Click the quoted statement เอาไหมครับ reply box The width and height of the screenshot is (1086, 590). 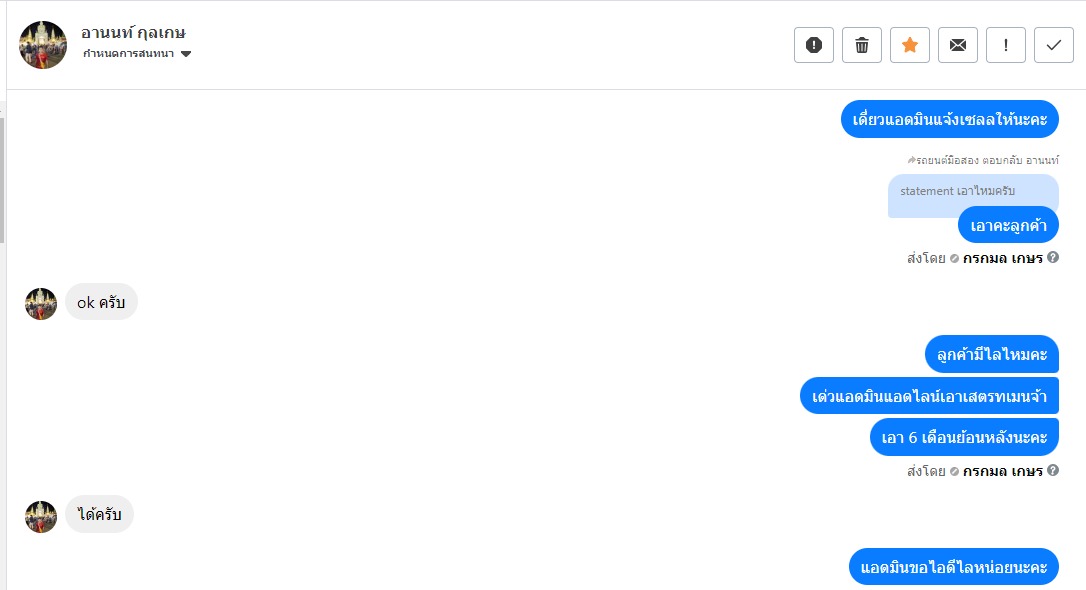click(958, 191)
